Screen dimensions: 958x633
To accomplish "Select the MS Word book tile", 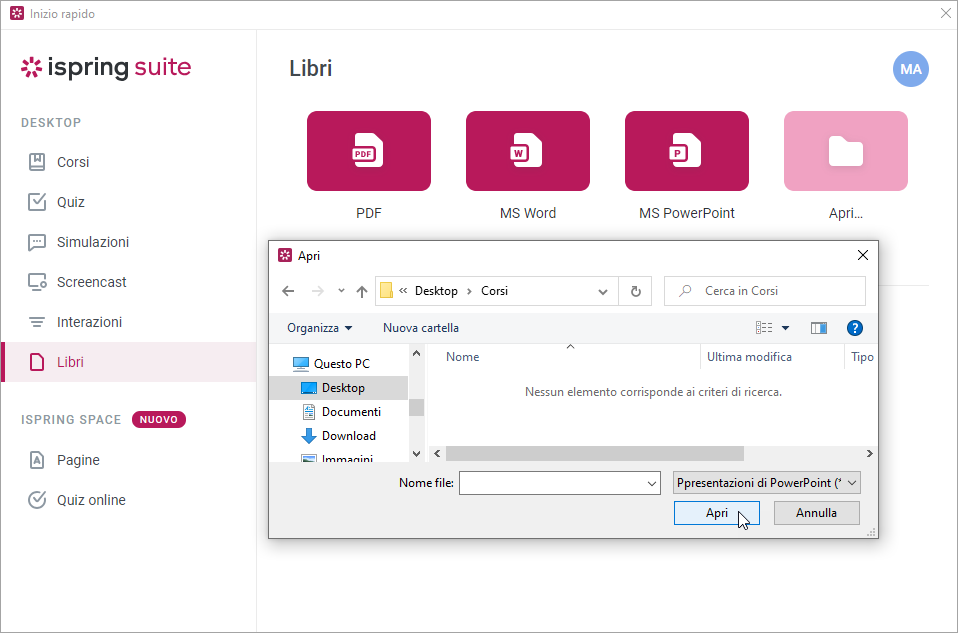I will tap(527, 151).
